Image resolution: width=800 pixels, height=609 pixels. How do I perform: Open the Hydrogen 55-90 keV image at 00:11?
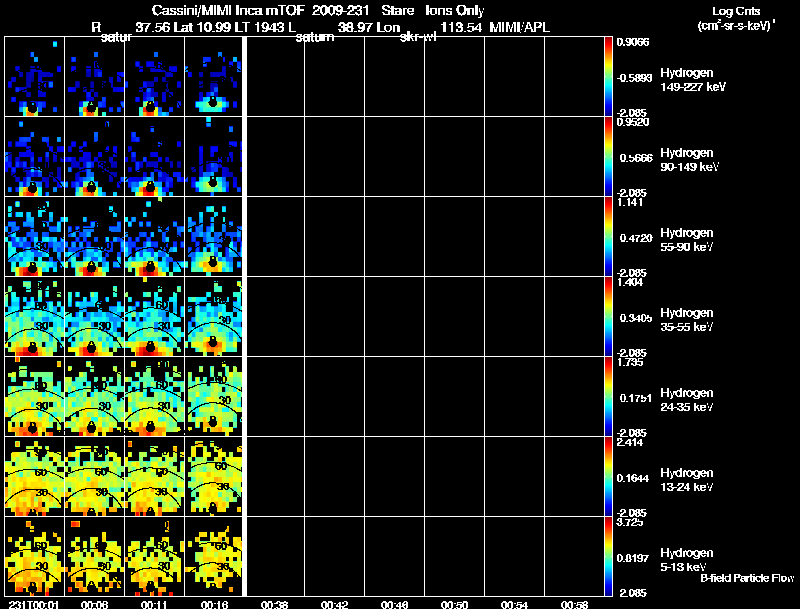click(x=154, y=237)
